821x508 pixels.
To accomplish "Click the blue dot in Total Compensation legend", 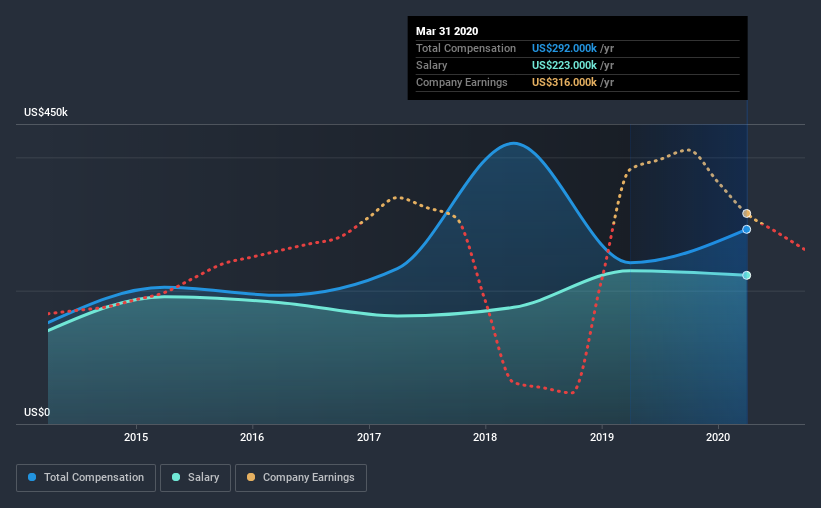I will click(x=32, y=477).
